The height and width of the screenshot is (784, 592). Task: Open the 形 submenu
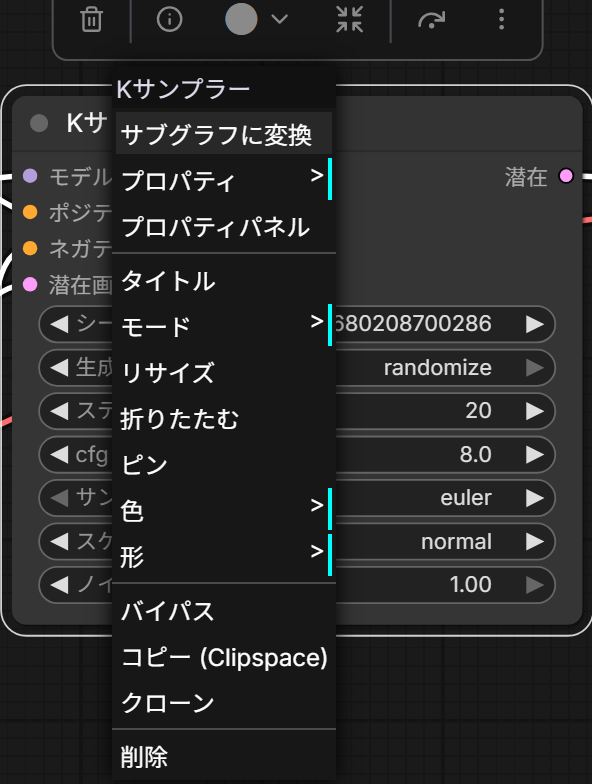pyautogui.click(x=224, y=556)
